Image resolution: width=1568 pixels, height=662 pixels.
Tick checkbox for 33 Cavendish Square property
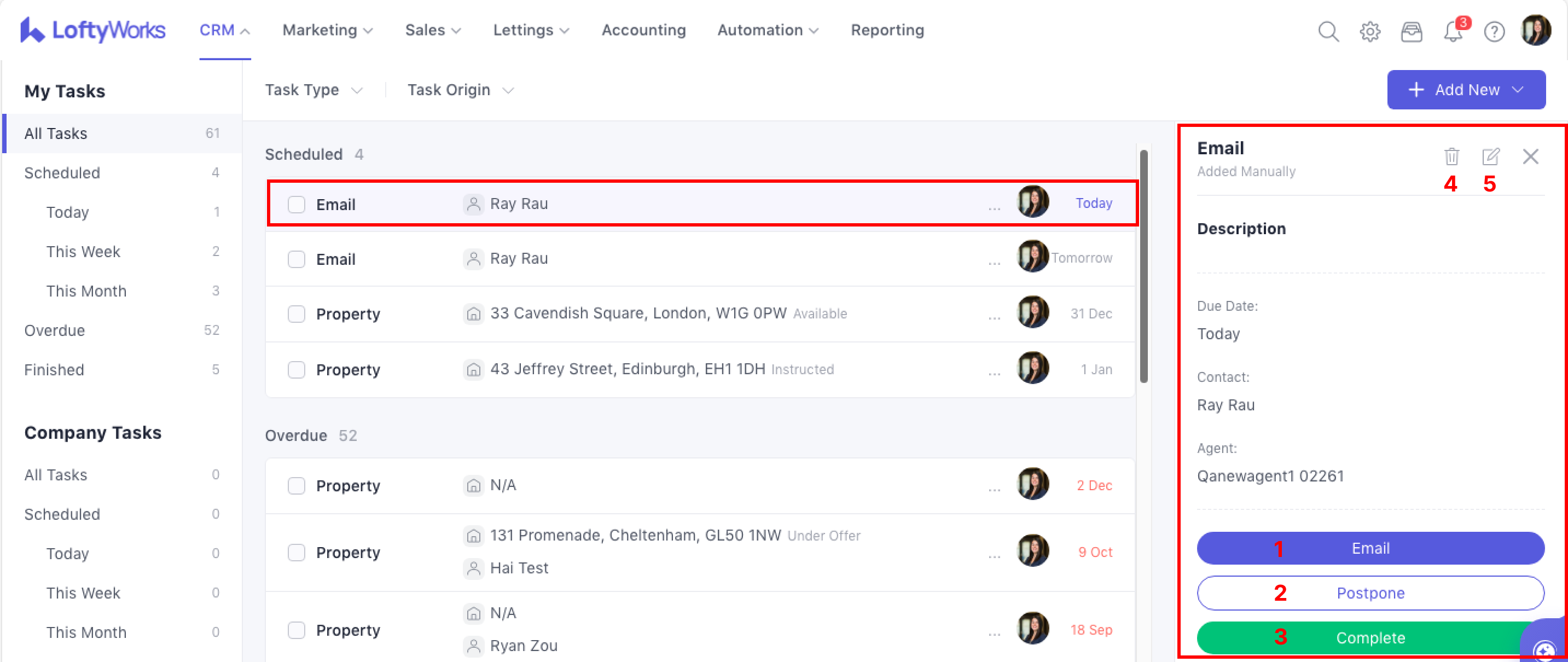coord(297,314)
